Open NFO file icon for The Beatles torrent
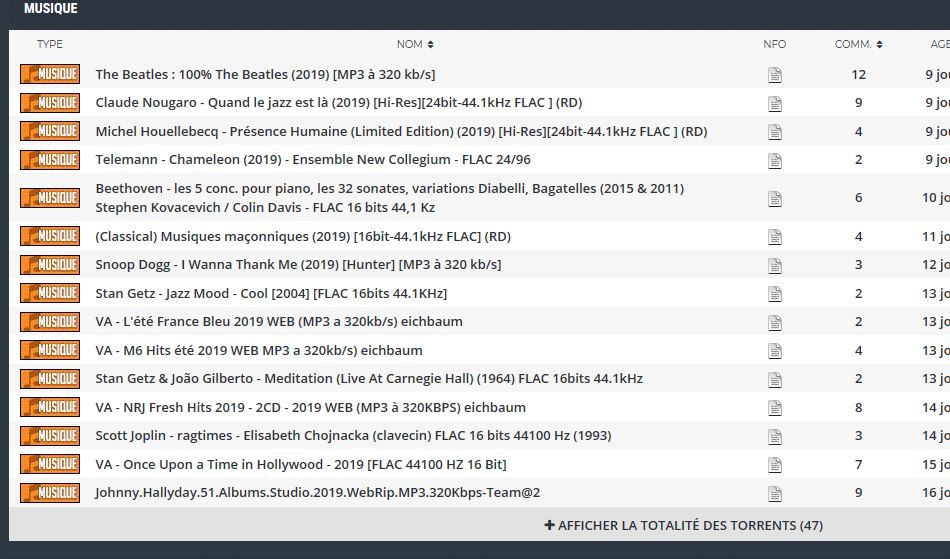This screenshot has width=950, height=559. (x=774, y=75)
